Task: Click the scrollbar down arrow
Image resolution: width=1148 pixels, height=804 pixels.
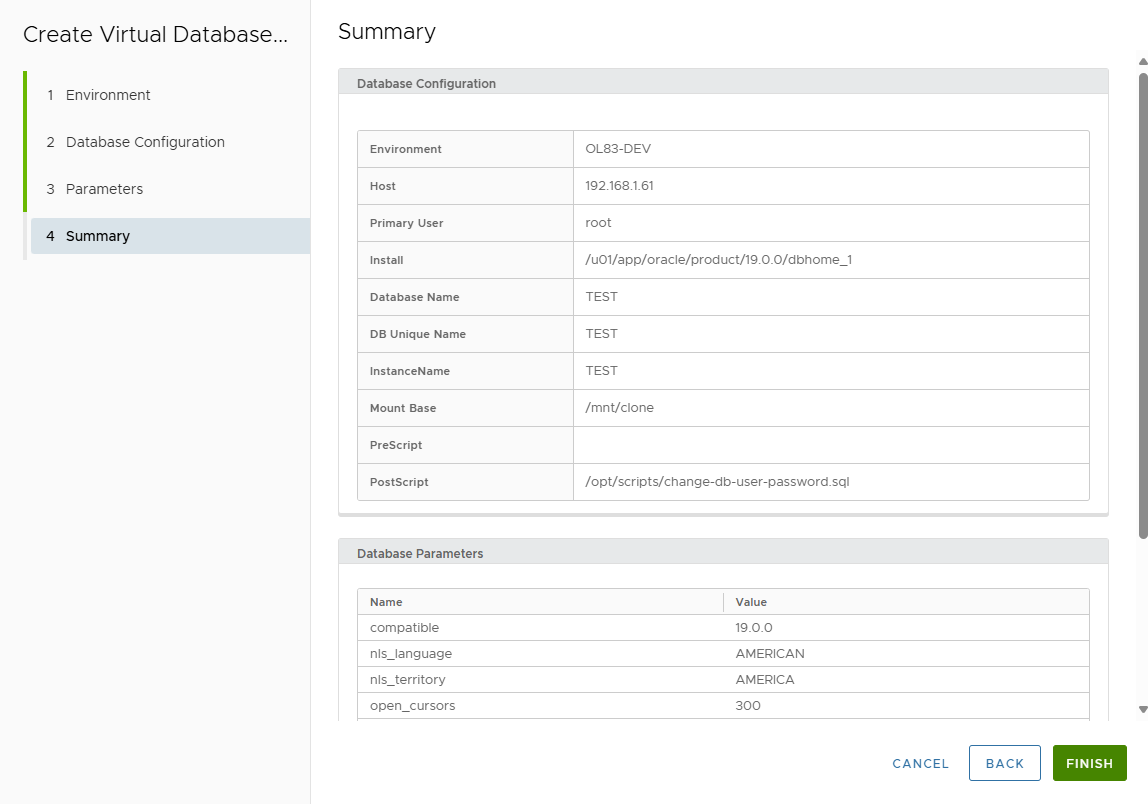Action: click(1143, 708)
